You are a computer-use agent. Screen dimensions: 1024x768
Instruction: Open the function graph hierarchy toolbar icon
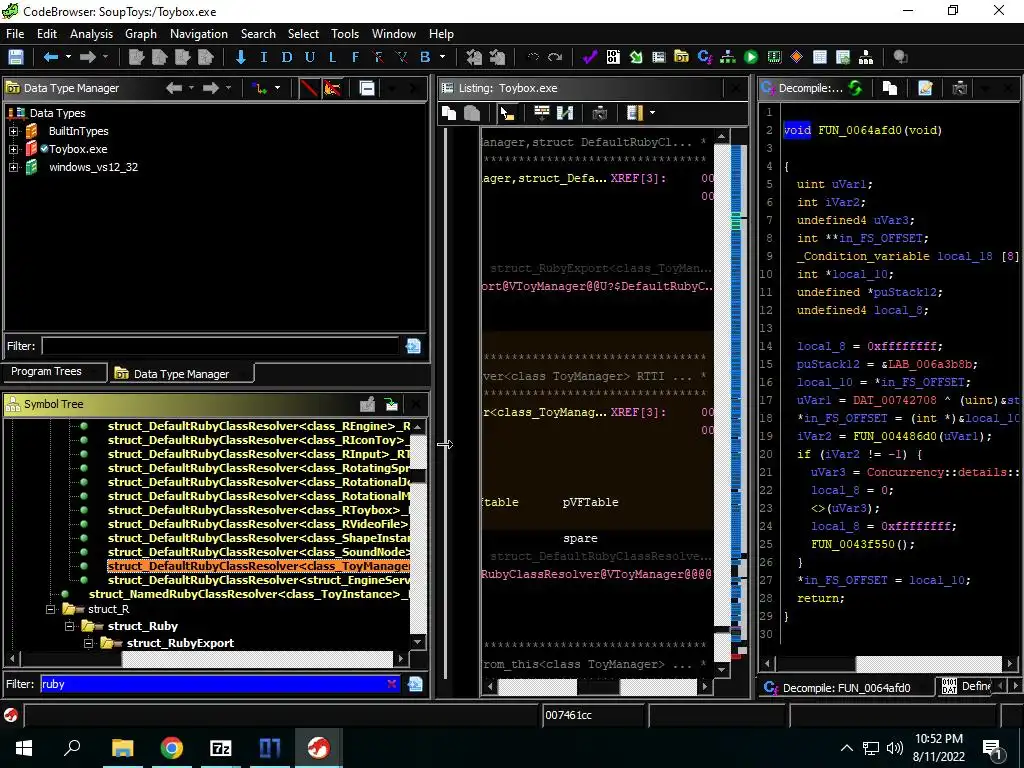(728, 57)
